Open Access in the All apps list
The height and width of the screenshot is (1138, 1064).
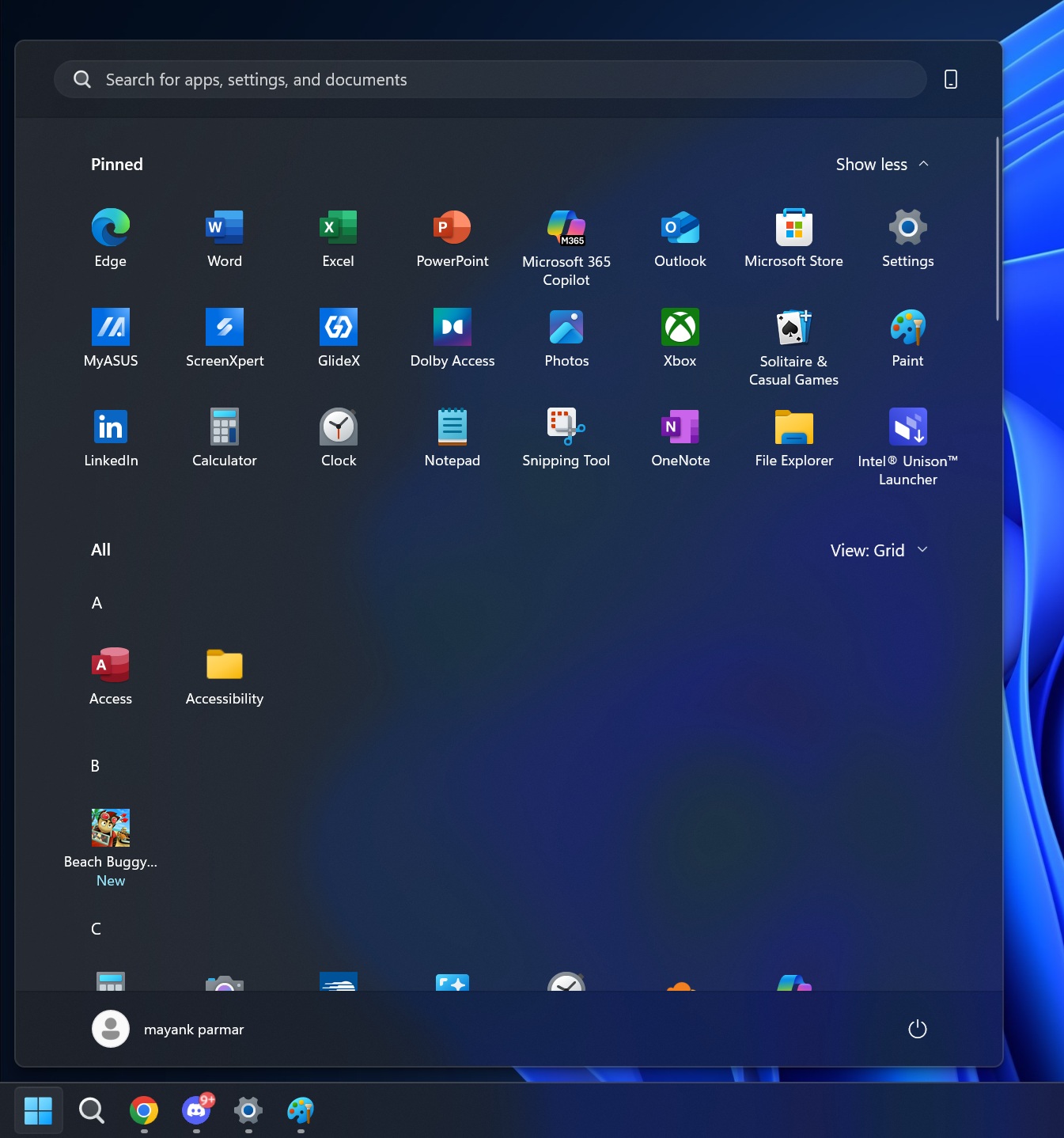(111, 676)
